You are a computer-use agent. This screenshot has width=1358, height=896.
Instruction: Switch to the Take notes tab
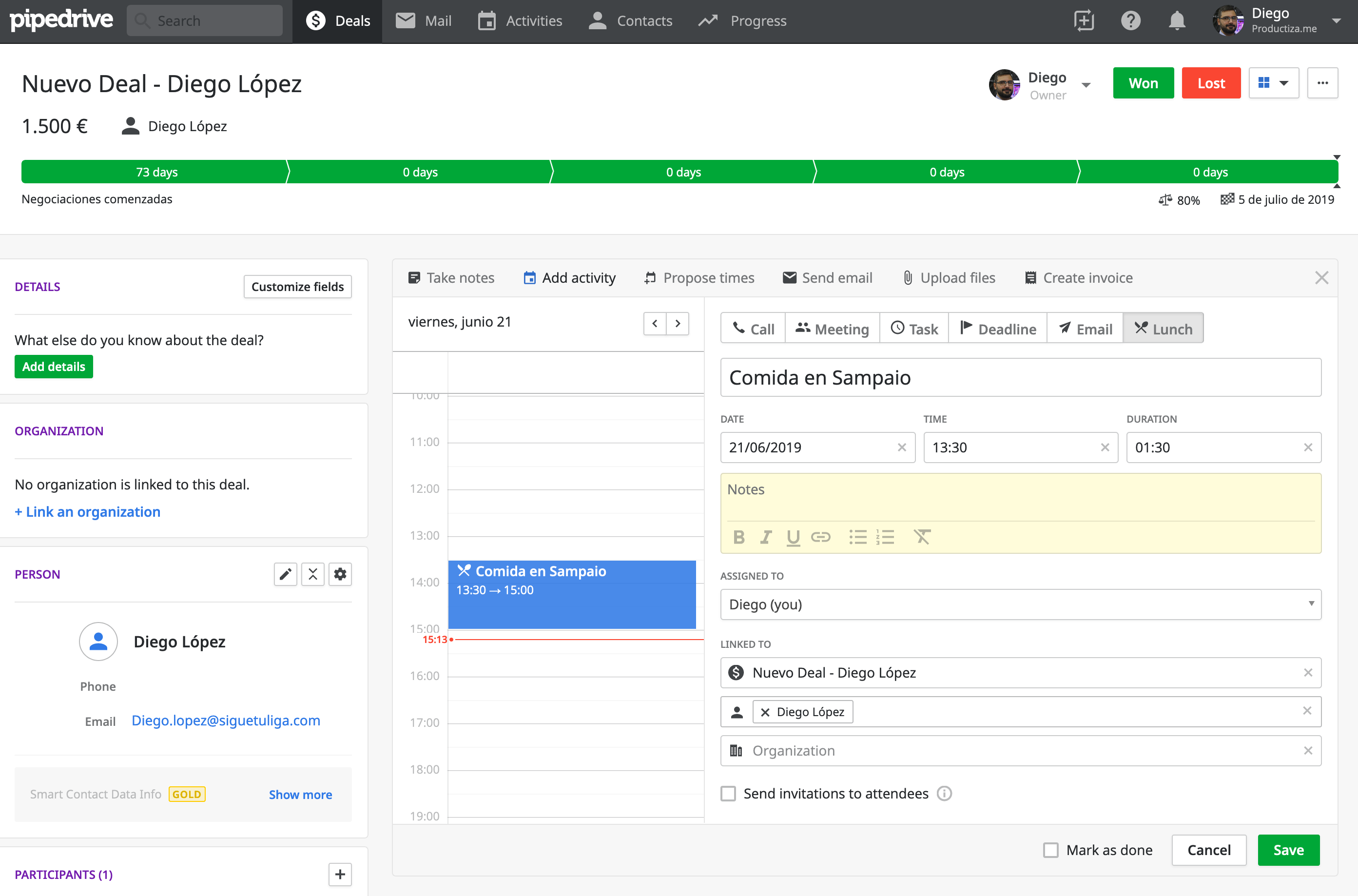[451, 278]
